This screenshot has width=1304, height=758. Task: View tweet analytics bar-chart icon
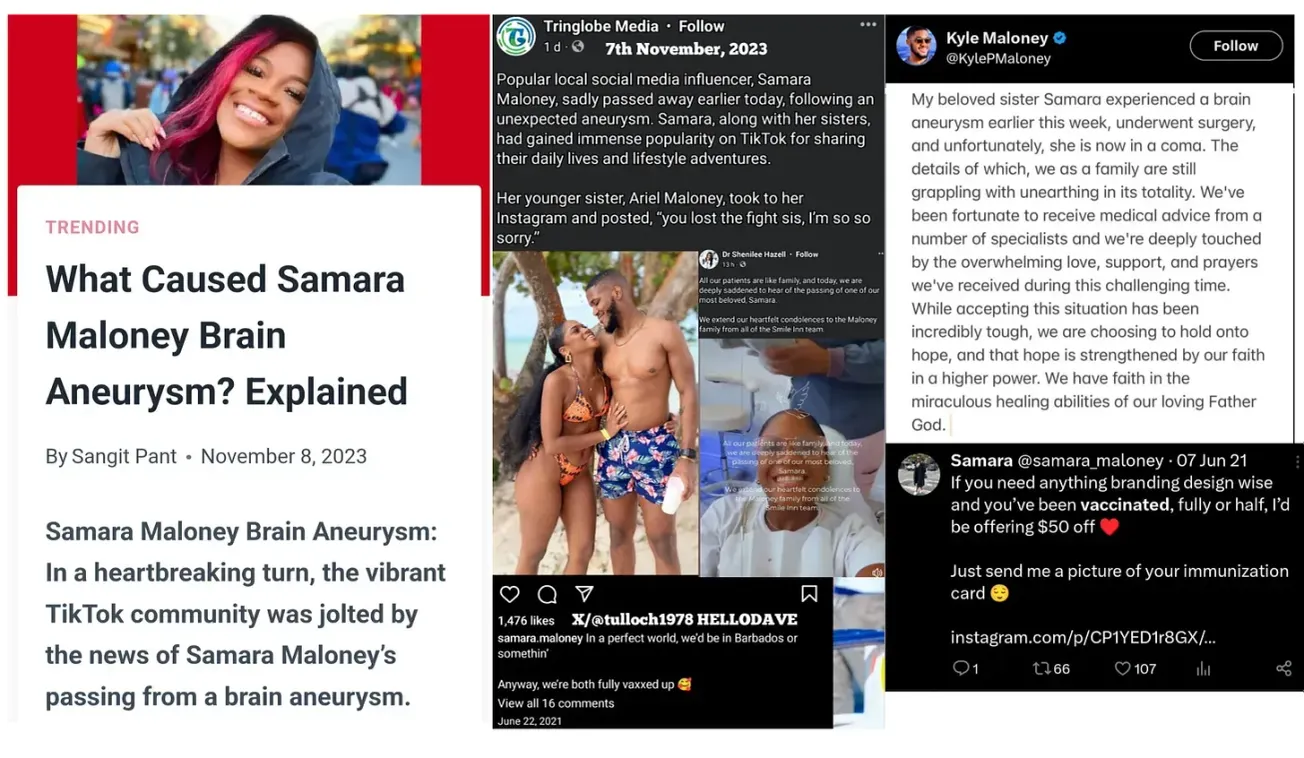click(1204, 668)
